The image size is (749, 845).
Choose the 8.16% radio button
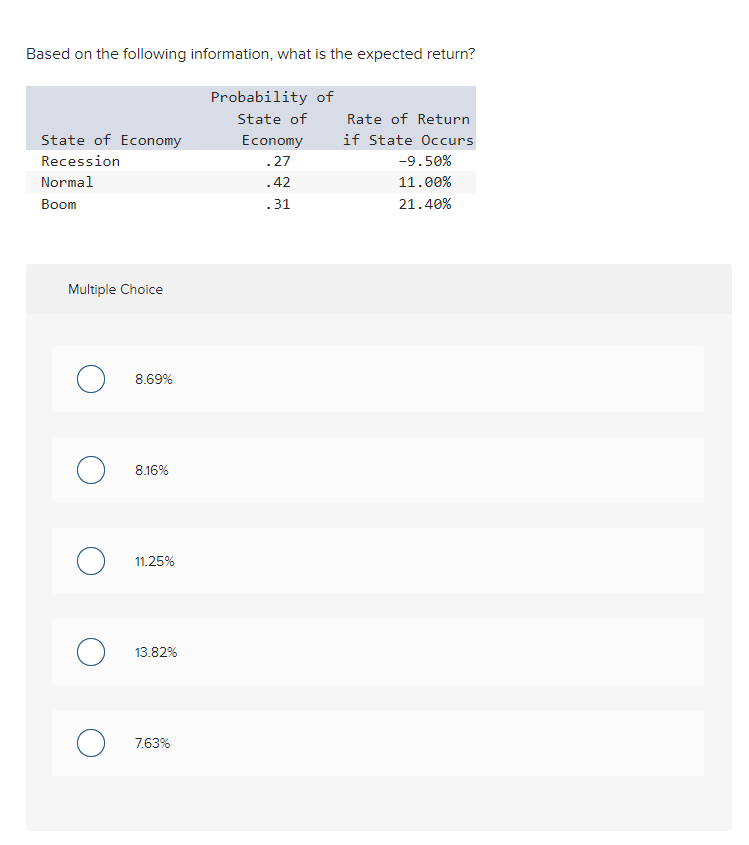point(91,470)
